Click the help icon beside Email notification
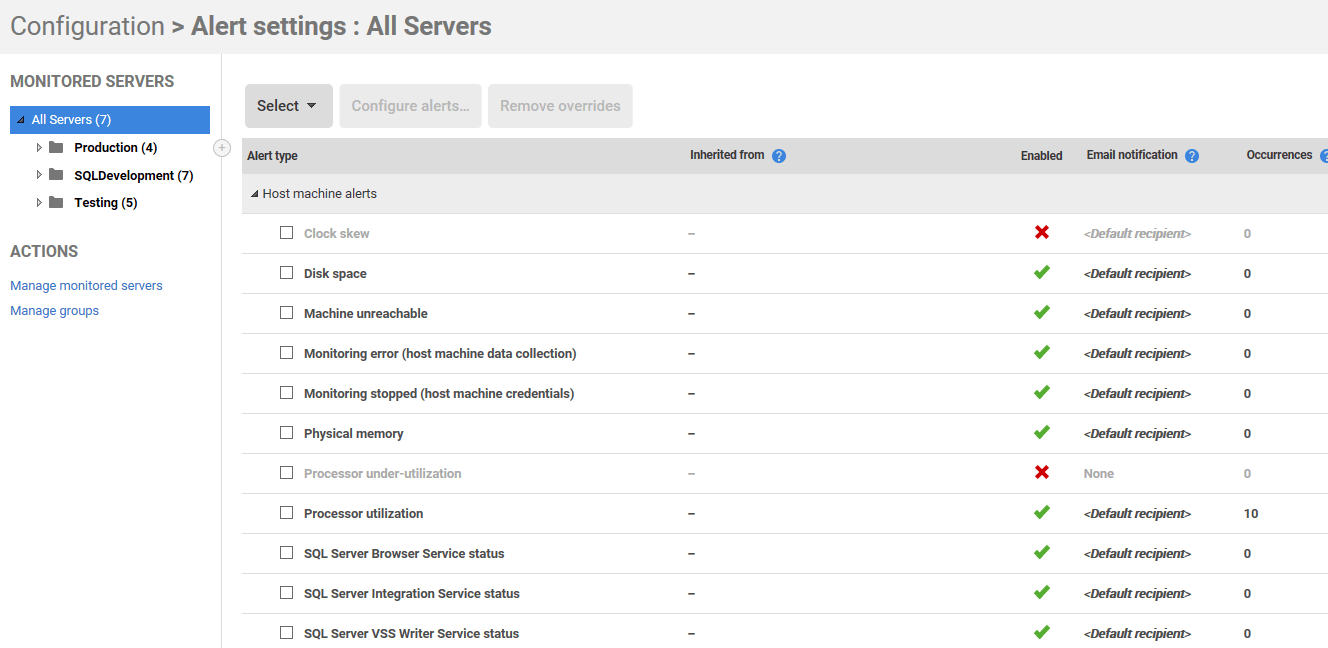Screen dimensions: 1328x648 pos(1192,156)
